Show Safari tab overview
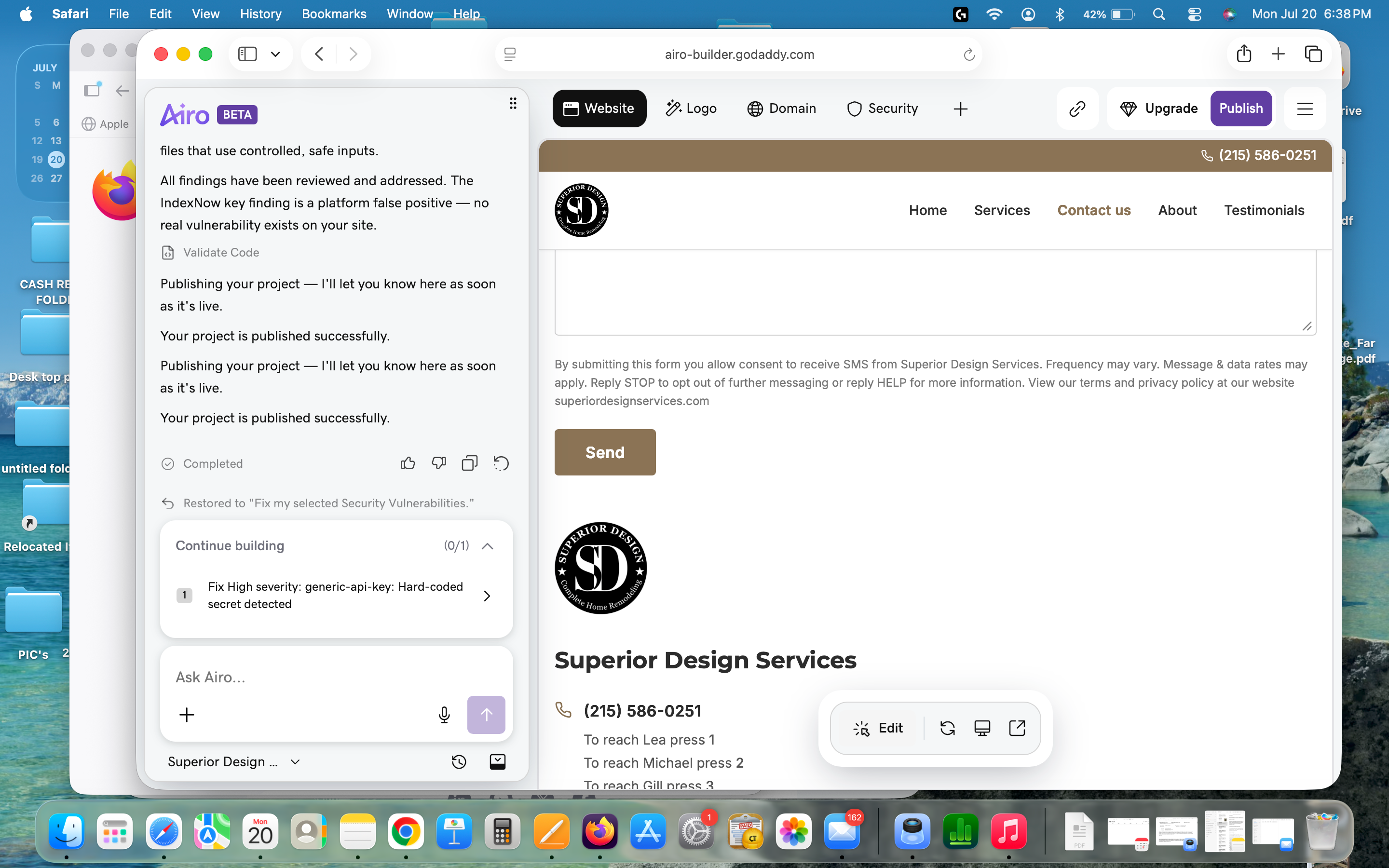1389x868 pixels. tap(1313, 54)
